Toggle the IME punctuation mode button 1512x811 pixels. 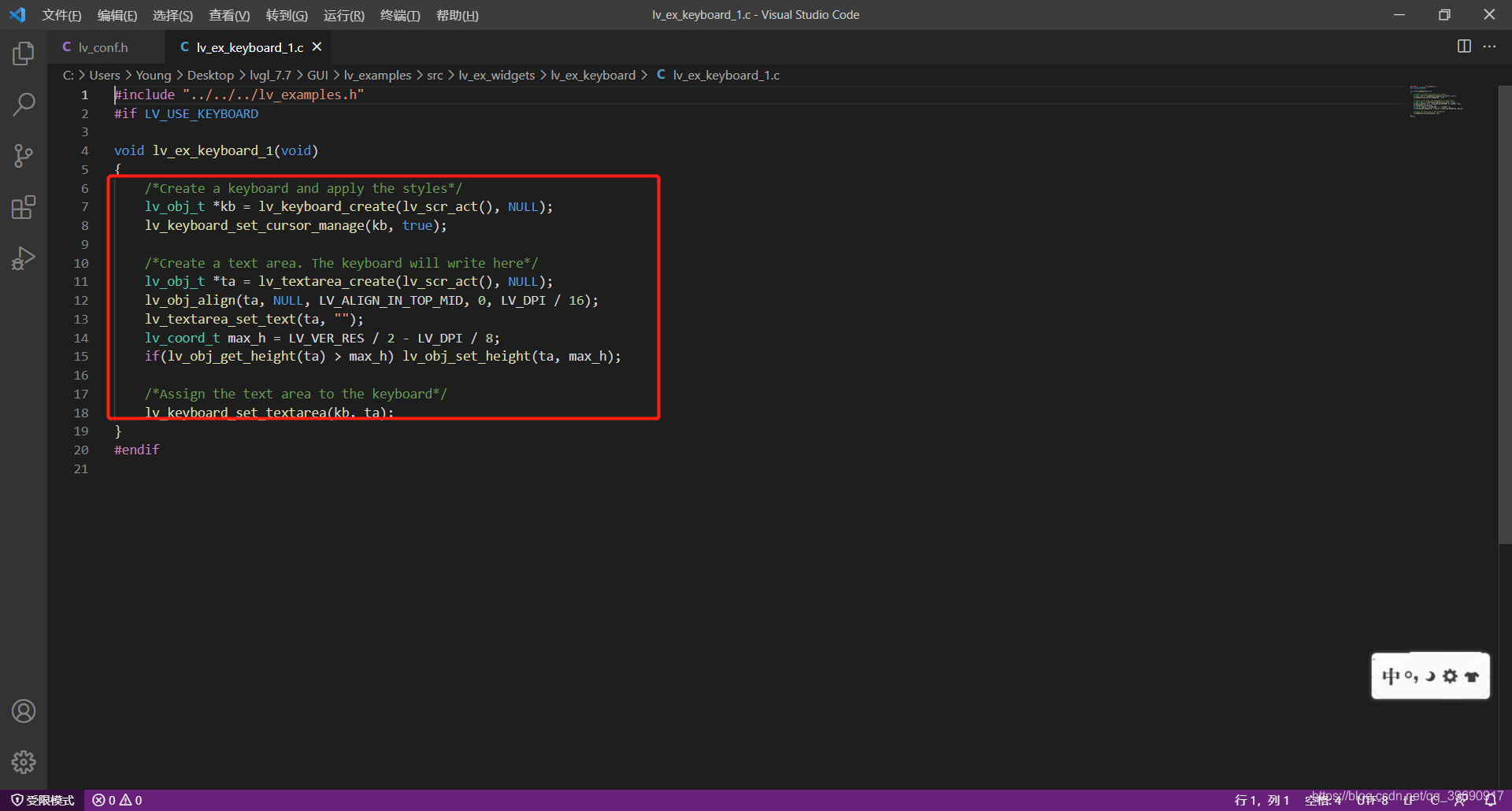(1411, 676)
